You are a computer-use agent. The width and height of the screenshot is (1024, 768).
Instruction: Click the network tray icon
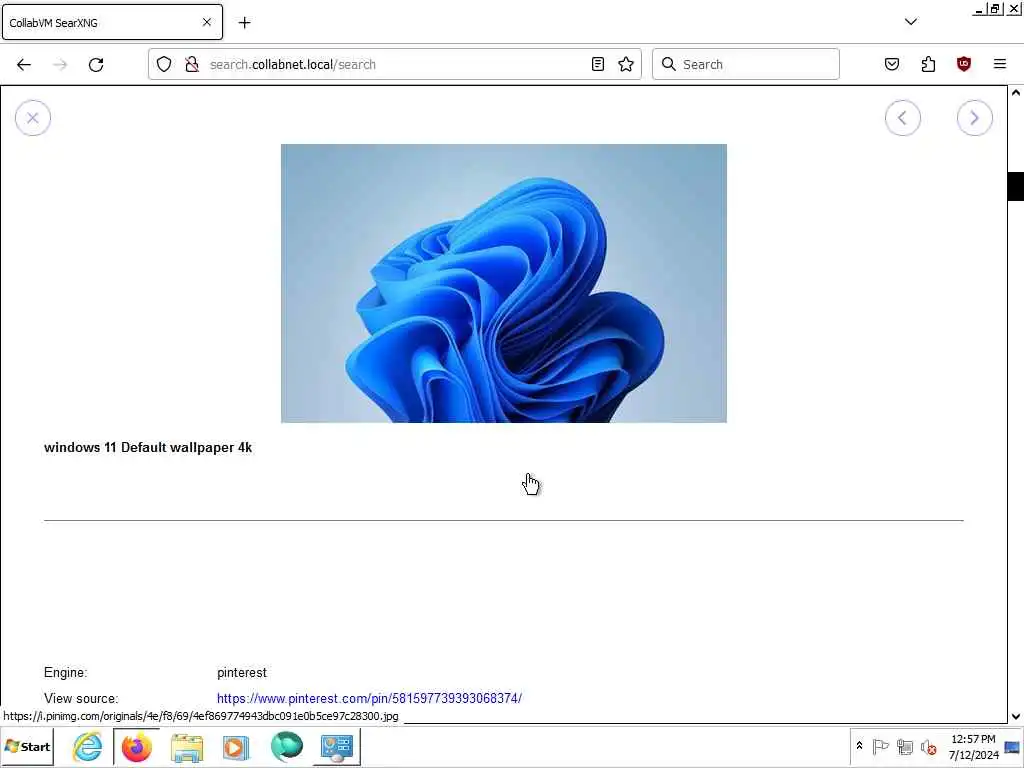tap(904, 746)
